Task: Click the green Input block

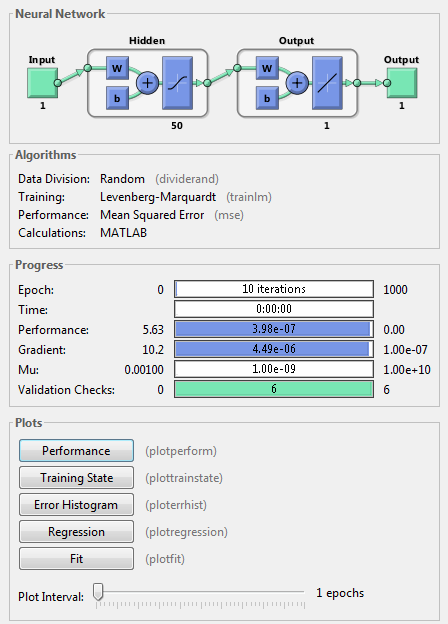Action: pyautogui.click(x=43, y=83)
